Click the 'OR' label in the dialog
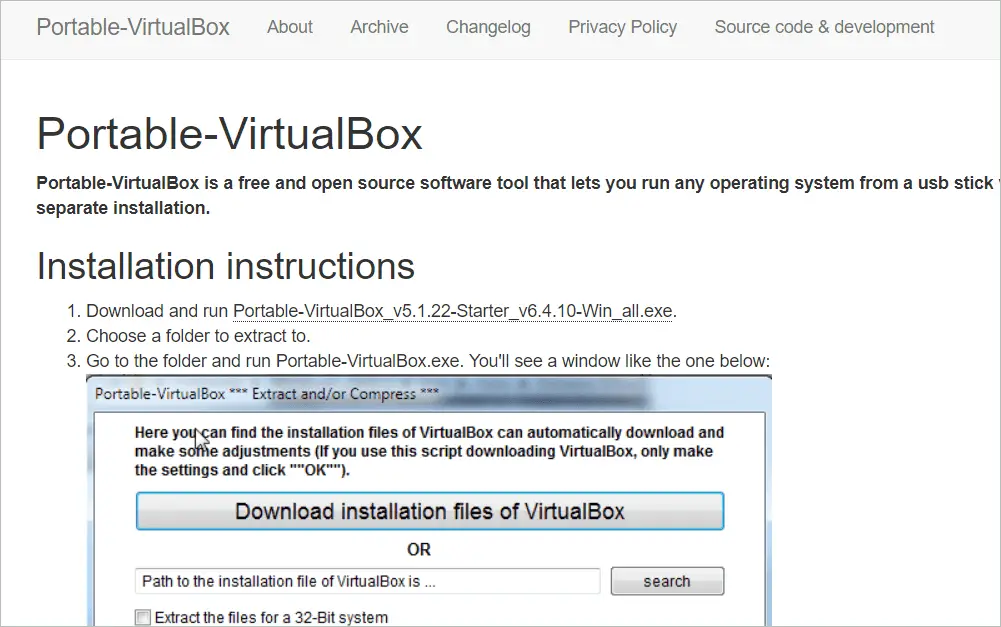This screenshot has height=627, width=1001. pyautogui.click(x=419, y=549)
